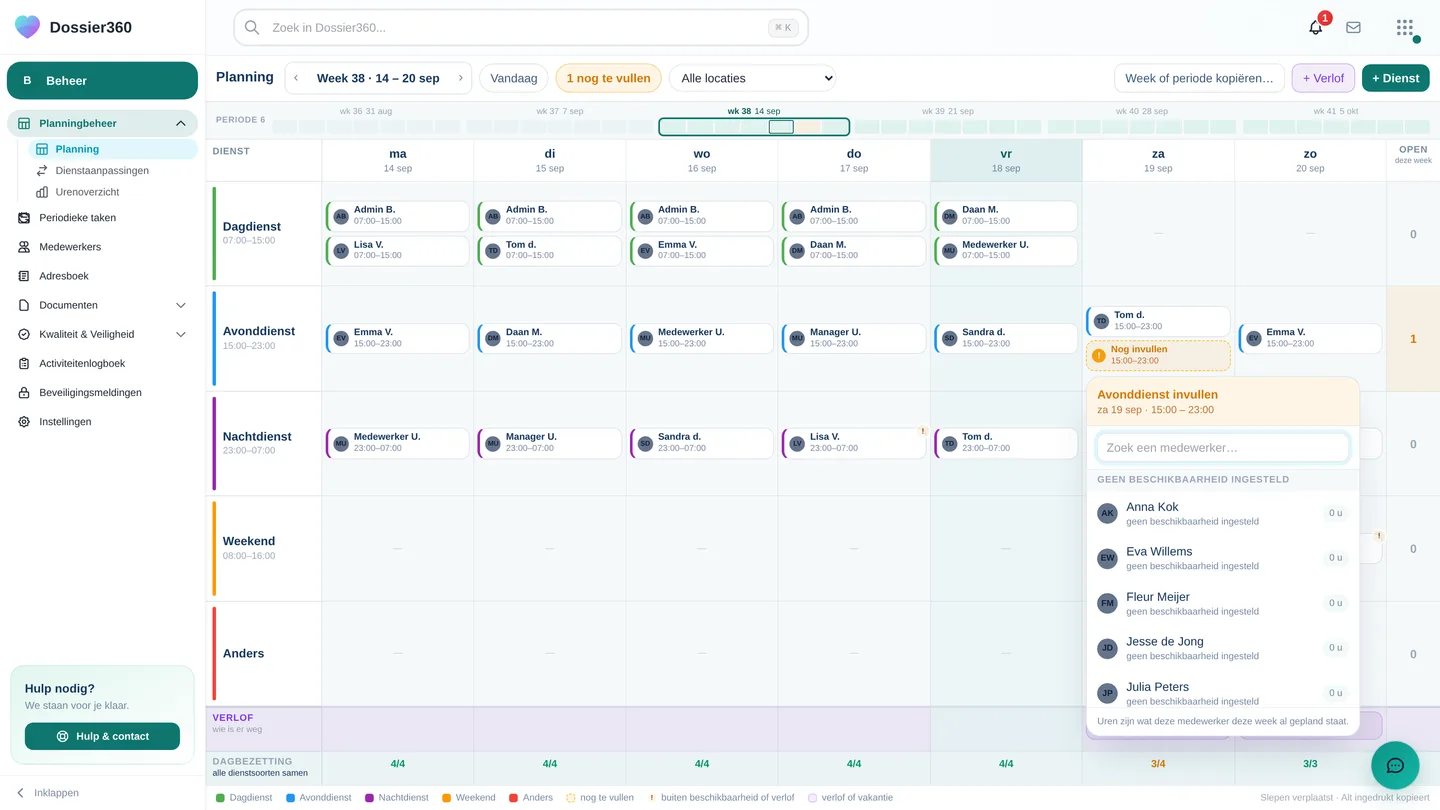Screen dimensions: 1440x810
Task: Click the Medewerkers people icon
Action: point(24,247)
